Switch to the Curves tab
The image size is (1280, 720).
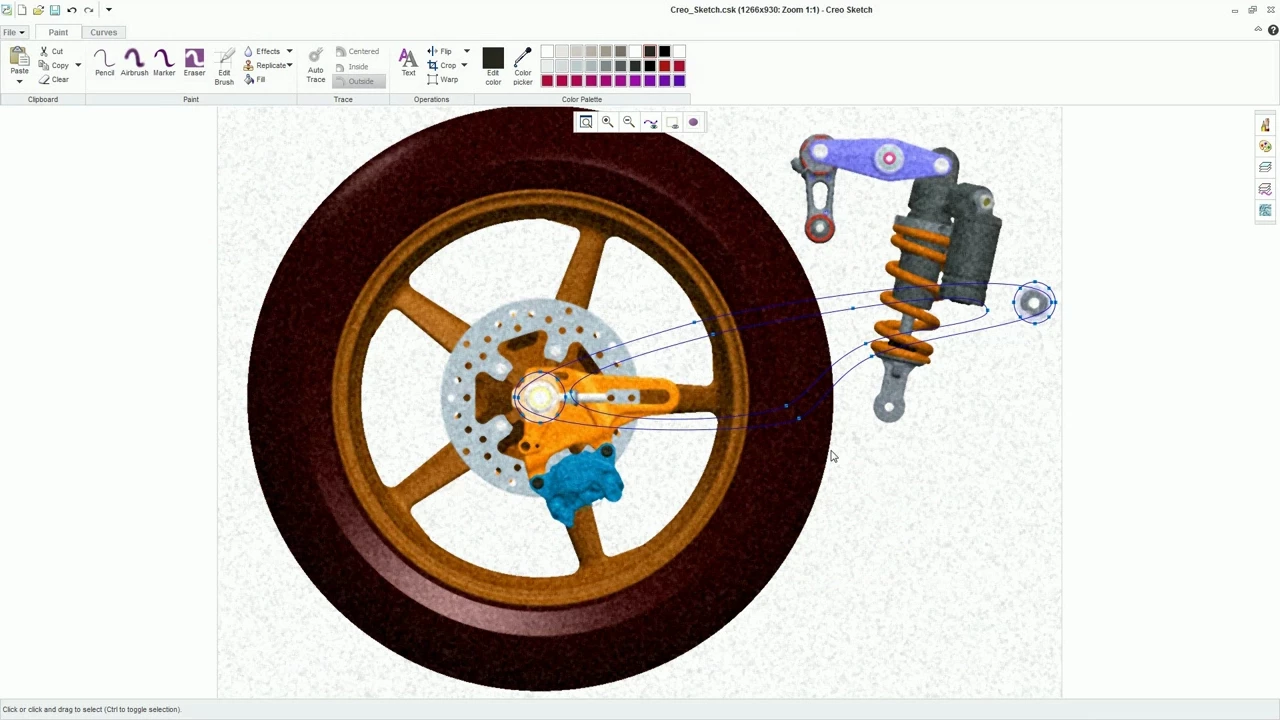(x=104, y=32)
